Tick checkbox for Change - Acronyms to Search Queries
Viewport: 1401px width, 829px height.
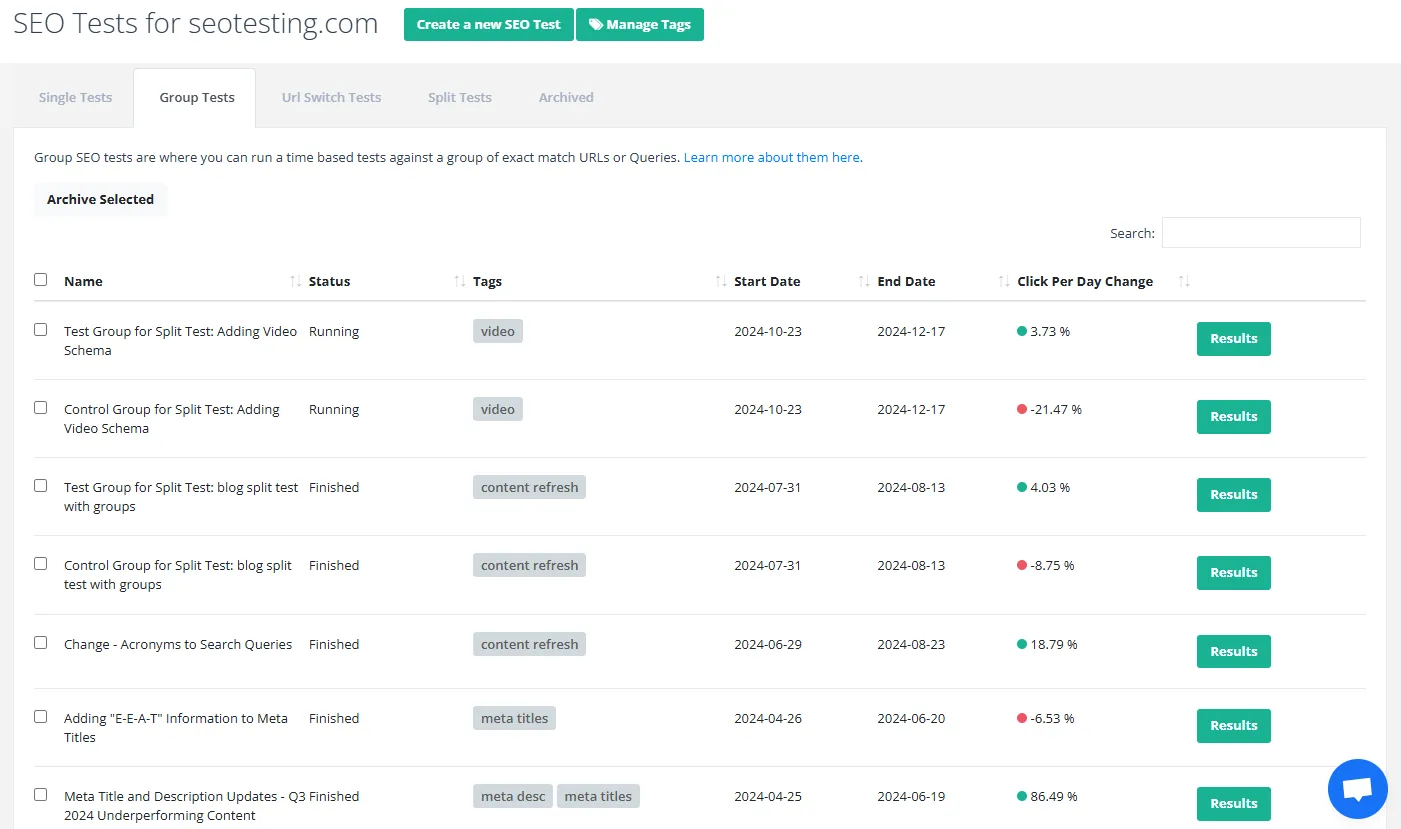click(41, 643)
